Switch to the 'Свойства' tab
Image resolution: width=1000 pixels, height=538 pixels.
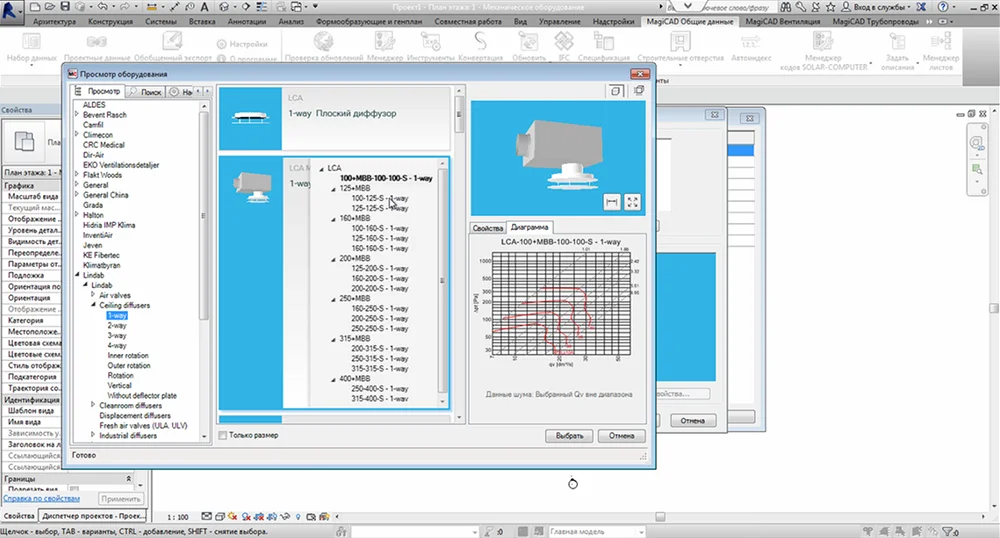(x=487, y=228)
